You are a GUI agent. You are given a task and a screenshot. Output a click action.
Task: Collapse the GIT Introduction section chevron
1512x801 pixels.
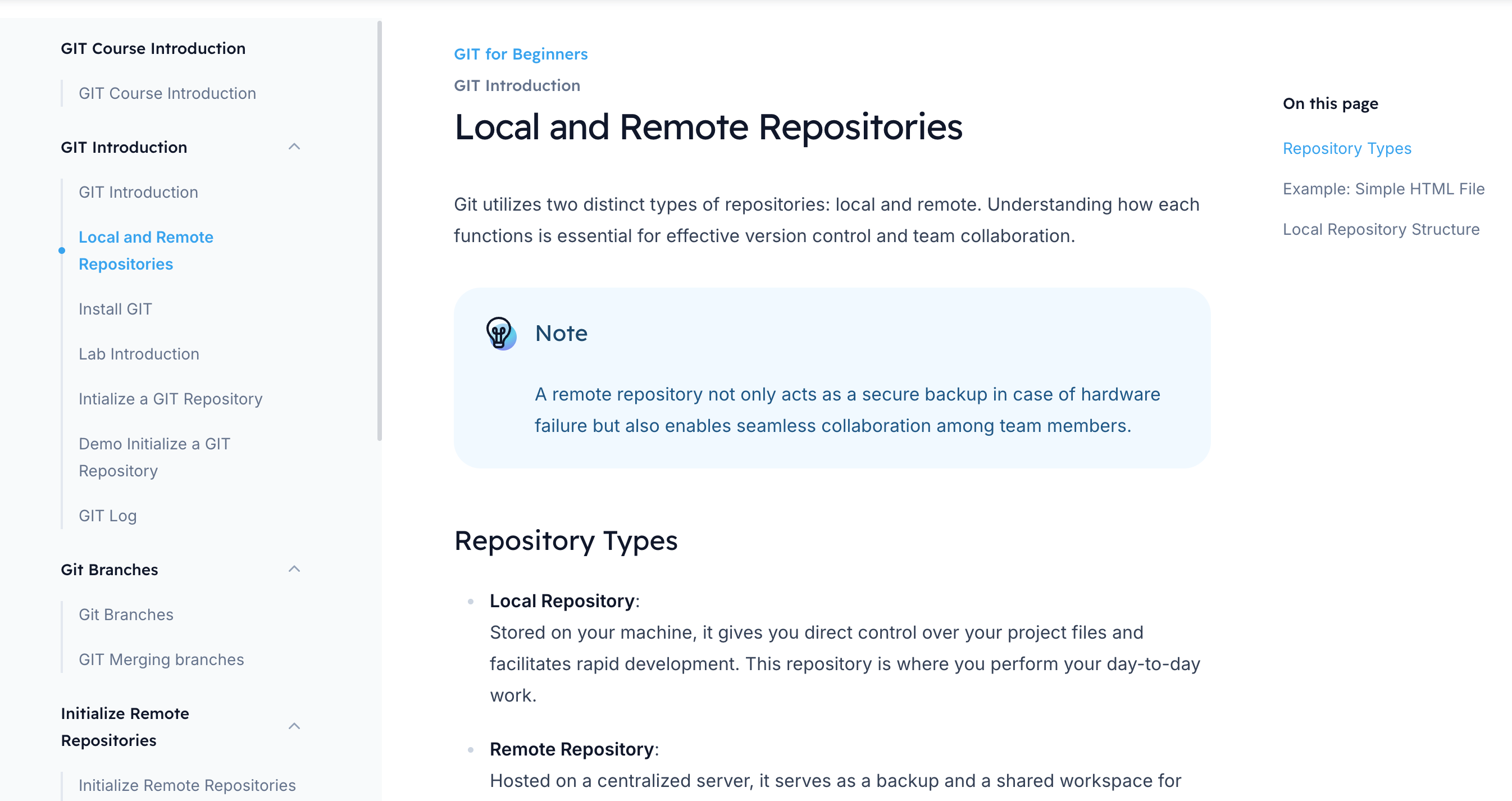pos(294,147)
